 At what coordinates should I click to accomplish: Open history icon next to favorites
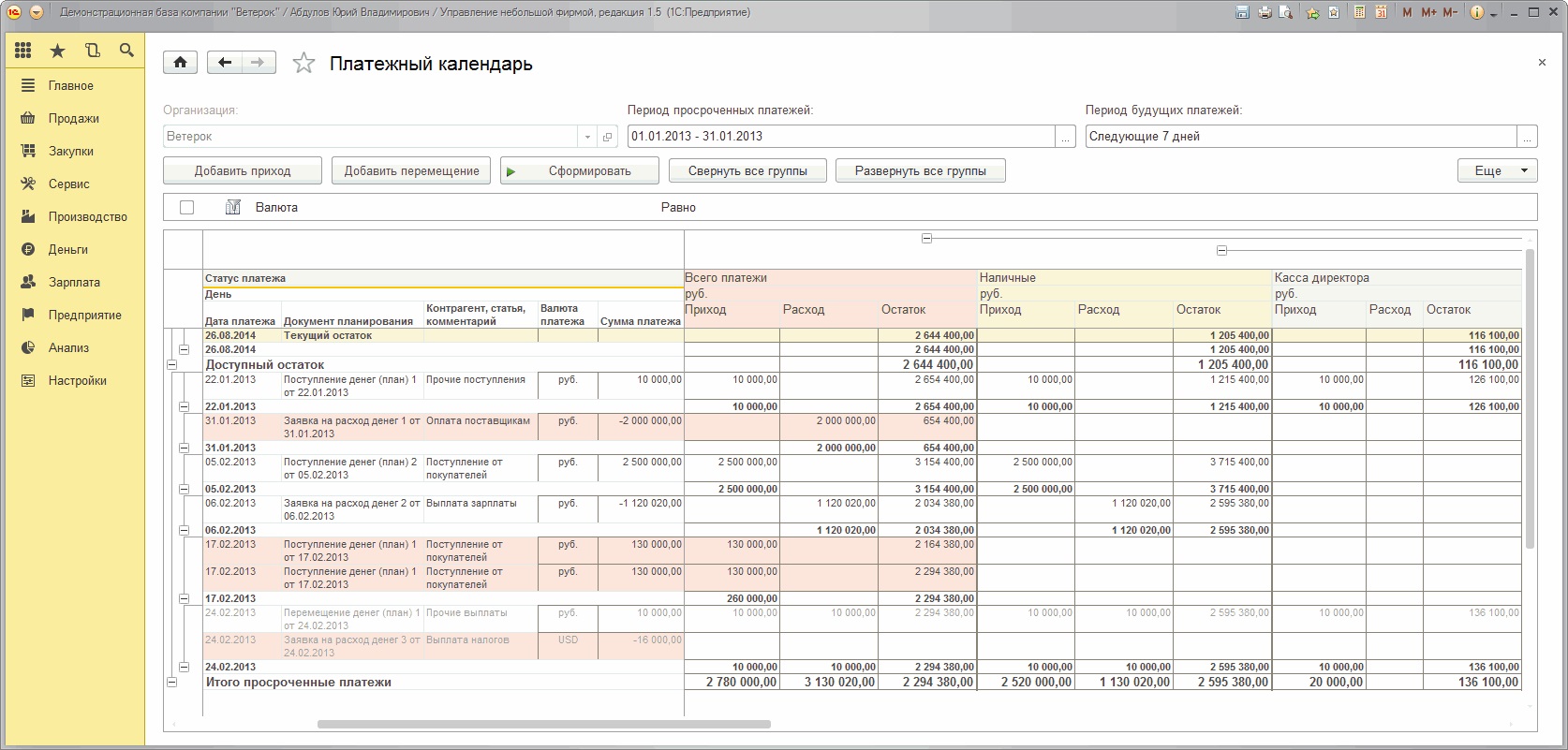(x=92, y=51)
